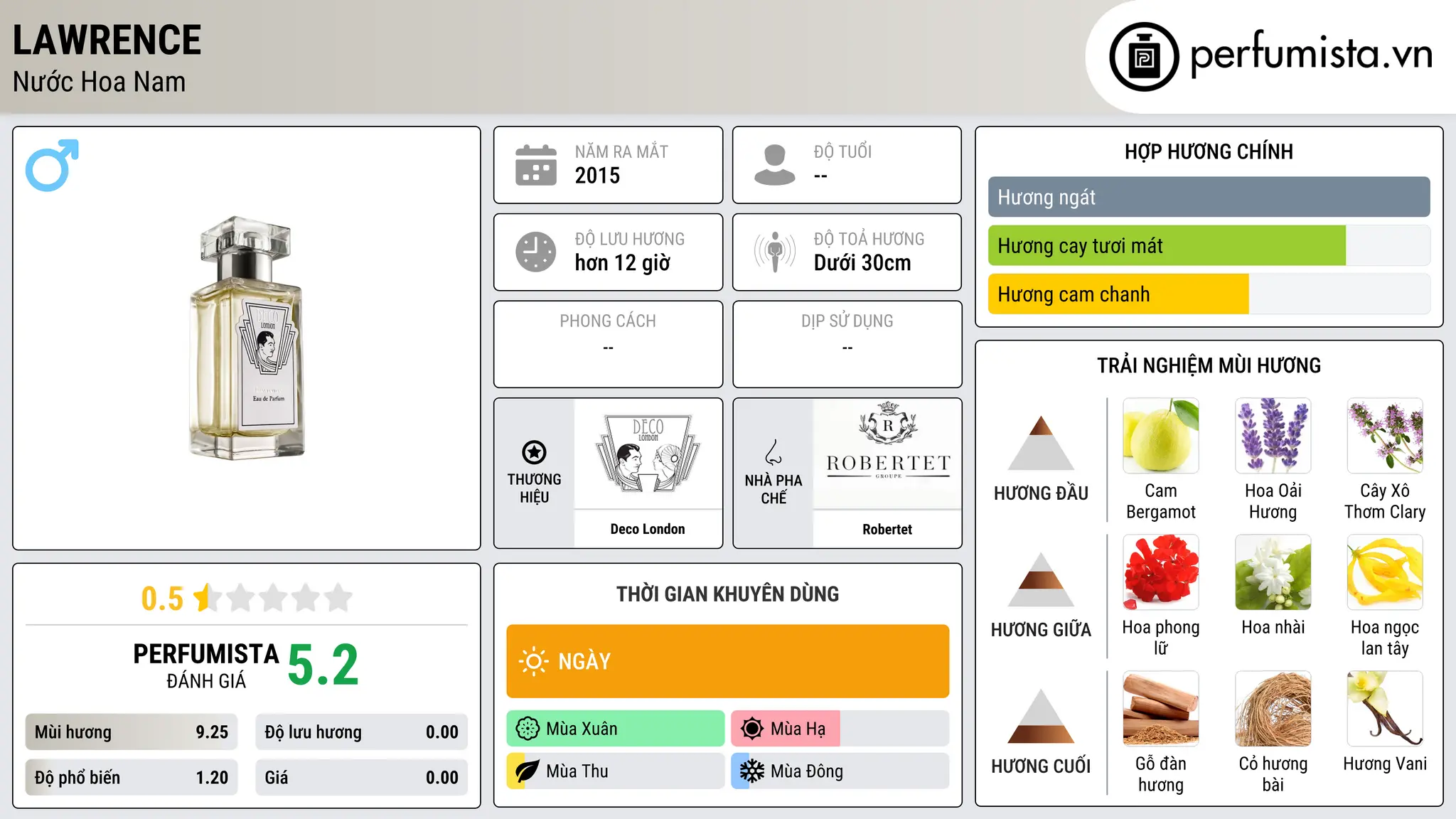Click the Thời gian khuyên dùng heading

[x=728, y=594]
